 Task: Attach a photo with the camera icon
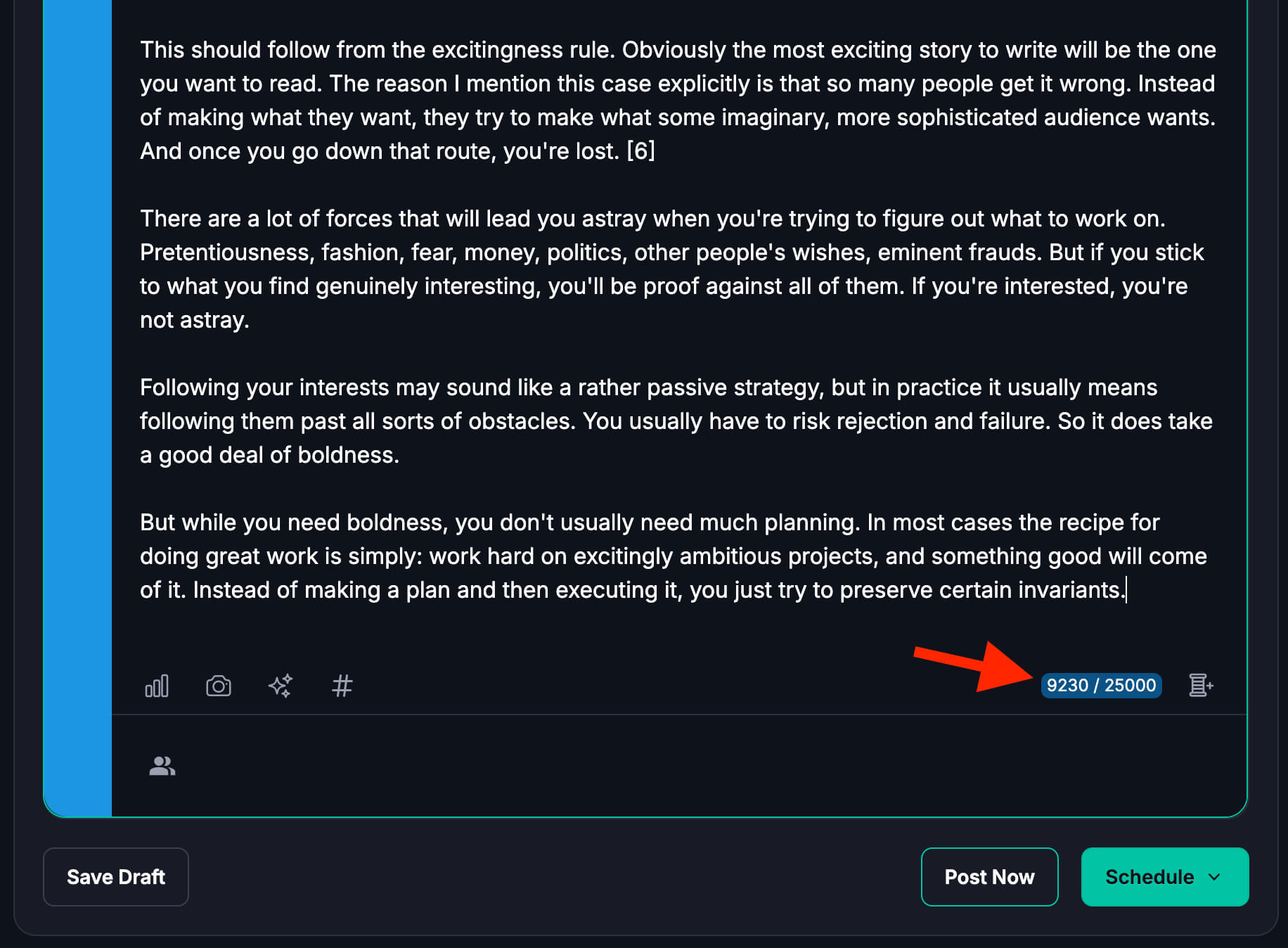click(219, 686)
